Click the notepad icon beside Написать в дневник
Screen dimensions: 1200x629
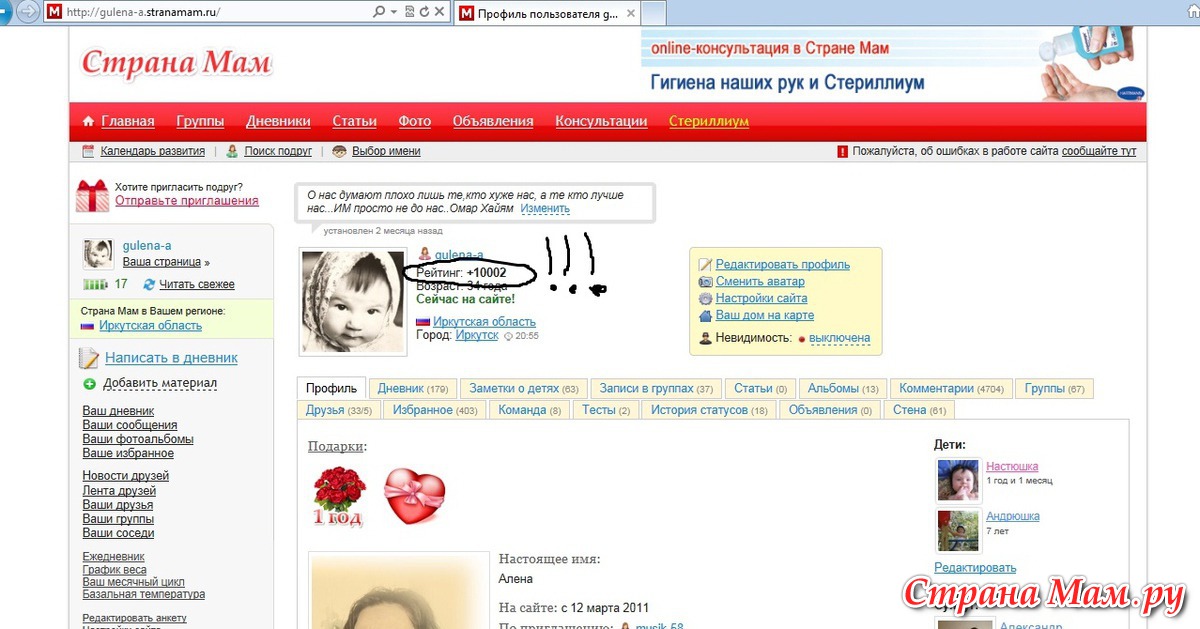[89, 358]
